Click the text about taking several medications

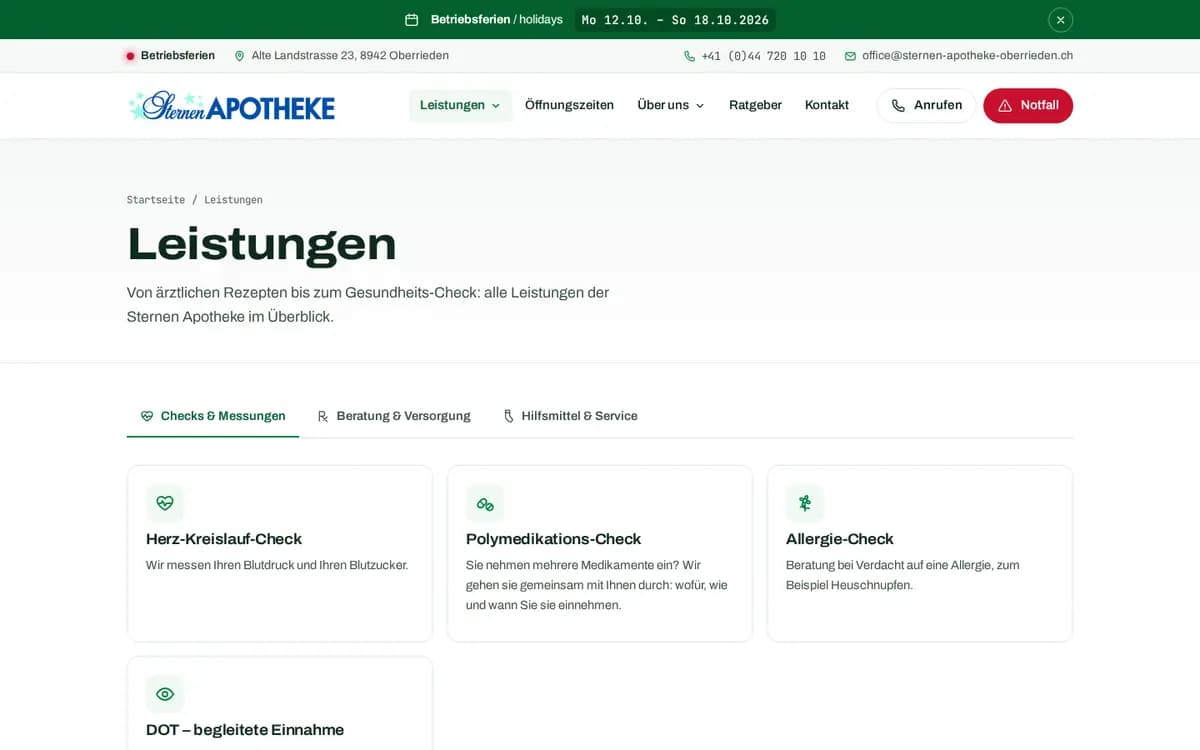(597, 585)
